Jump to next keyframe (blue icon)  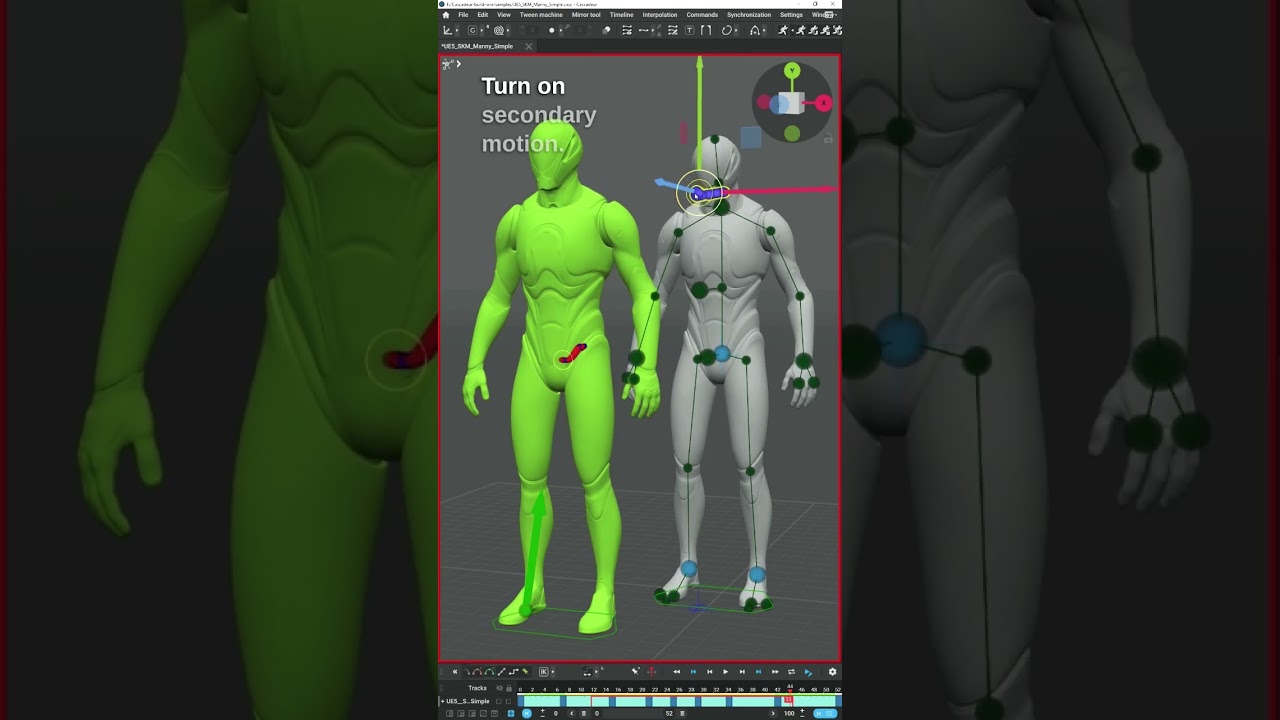click(758, 672)
